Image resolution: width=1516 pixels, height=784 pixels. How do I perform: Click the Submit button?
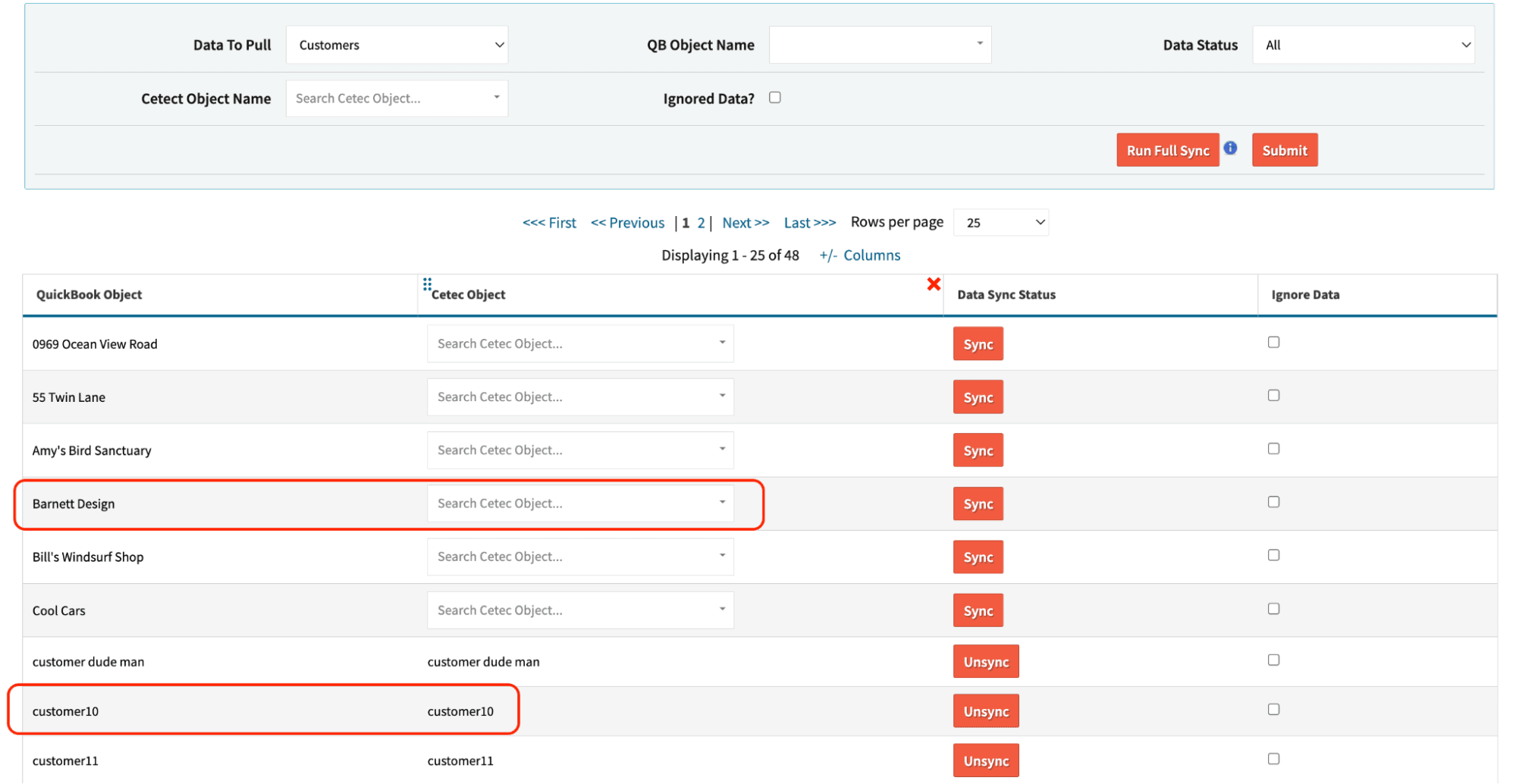1284,150
